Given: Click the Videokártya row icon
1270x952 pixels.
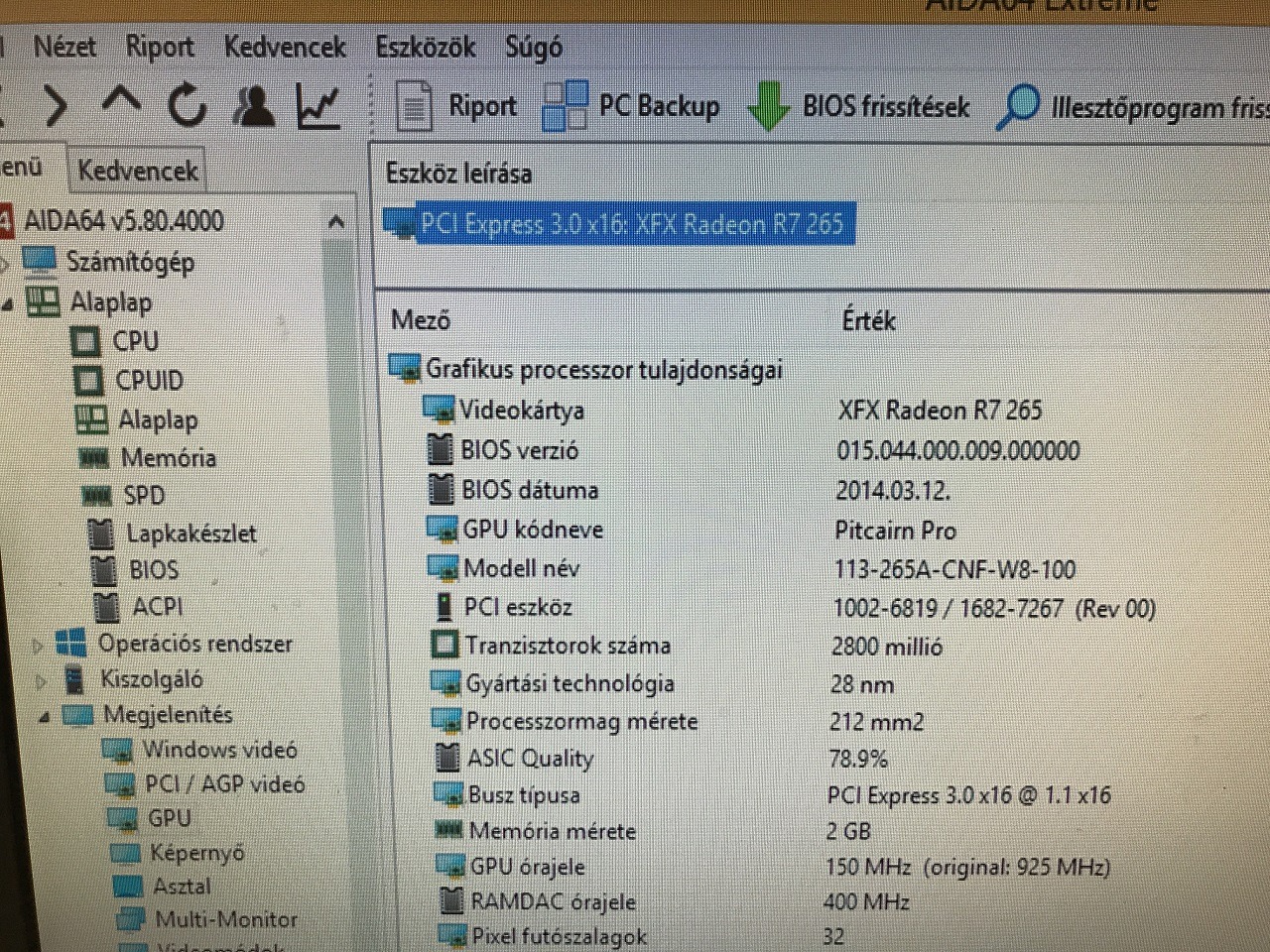Looking at the screenshot, I should (438, 410).
